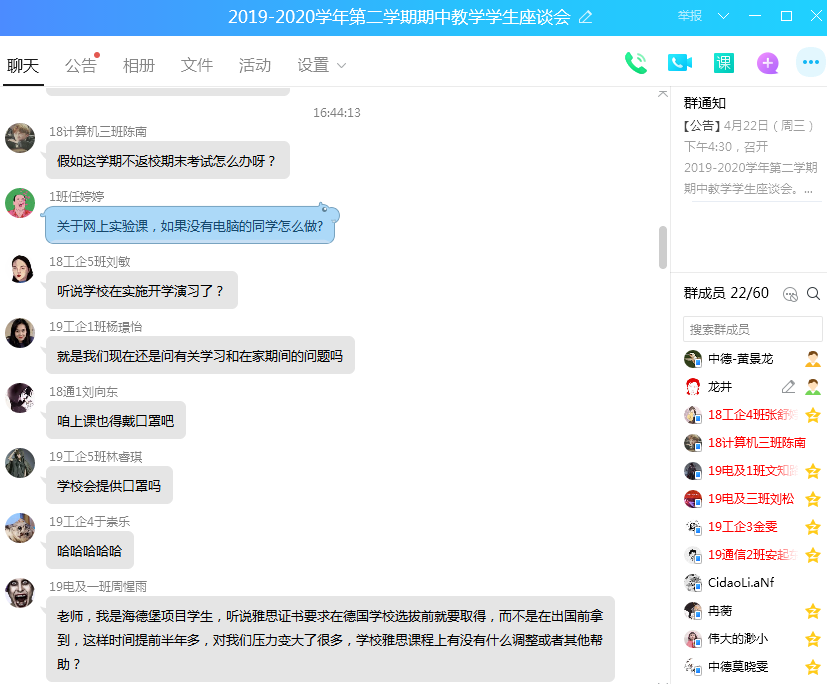Start a group video call
The height and width of the screenshot is (684, 827).
(680, 63)
